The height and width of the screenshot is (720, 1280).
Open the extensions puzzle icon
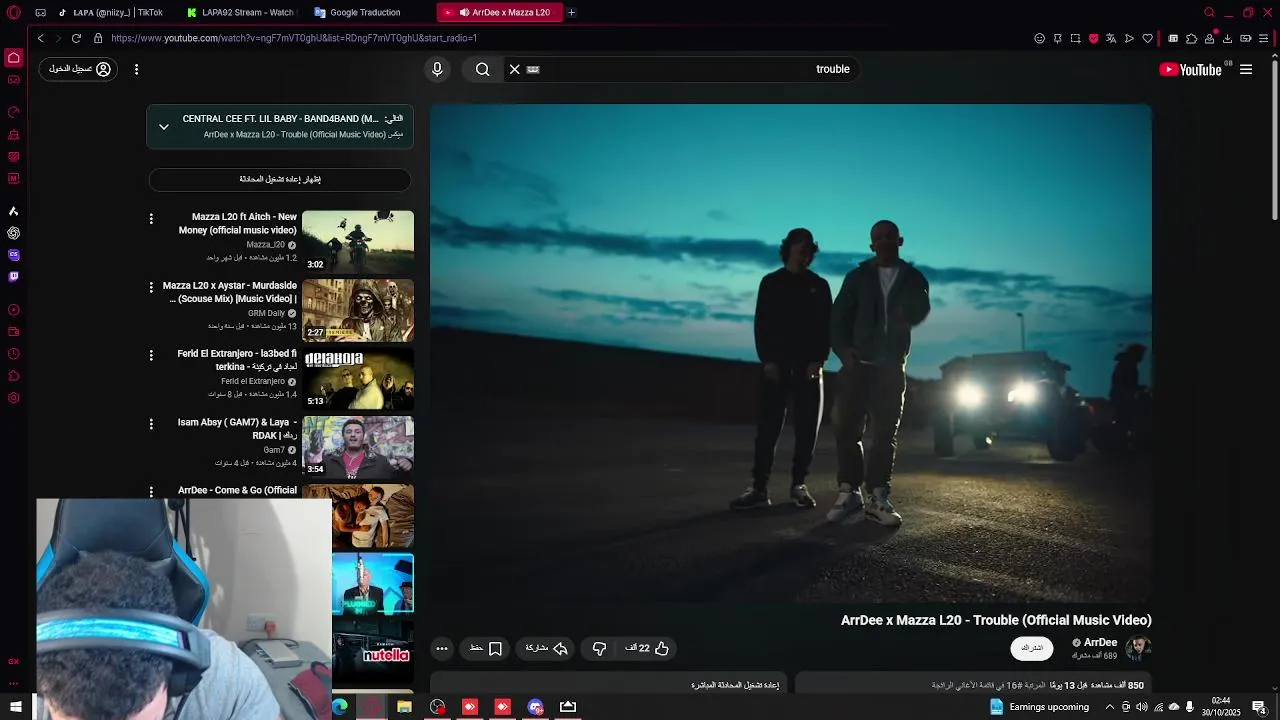tap(1192, 38)
